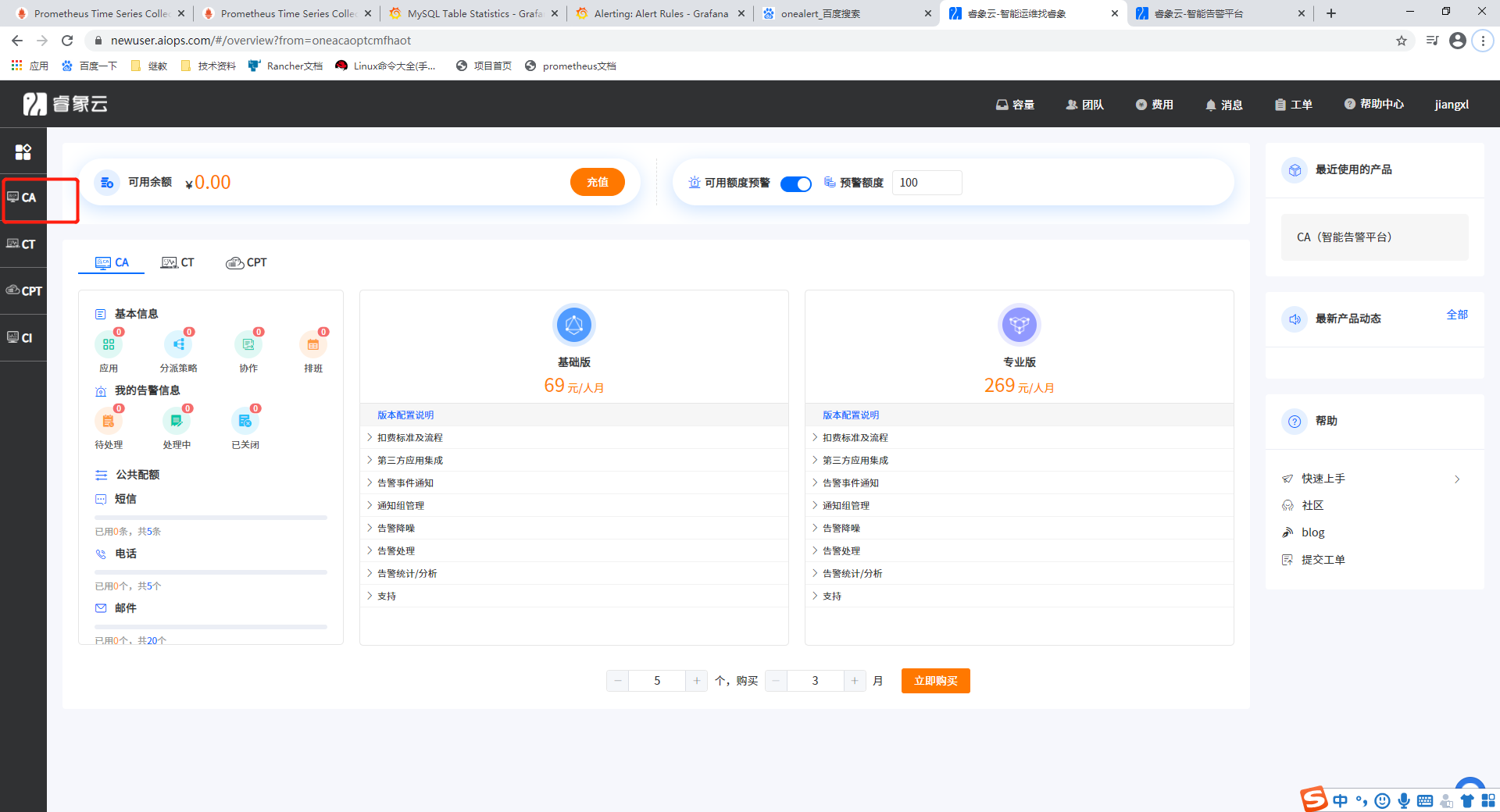This screenshot has width=1500, height=812.
Task: Click the 立即购买 purchase button
Action: [x=934, y=680]
